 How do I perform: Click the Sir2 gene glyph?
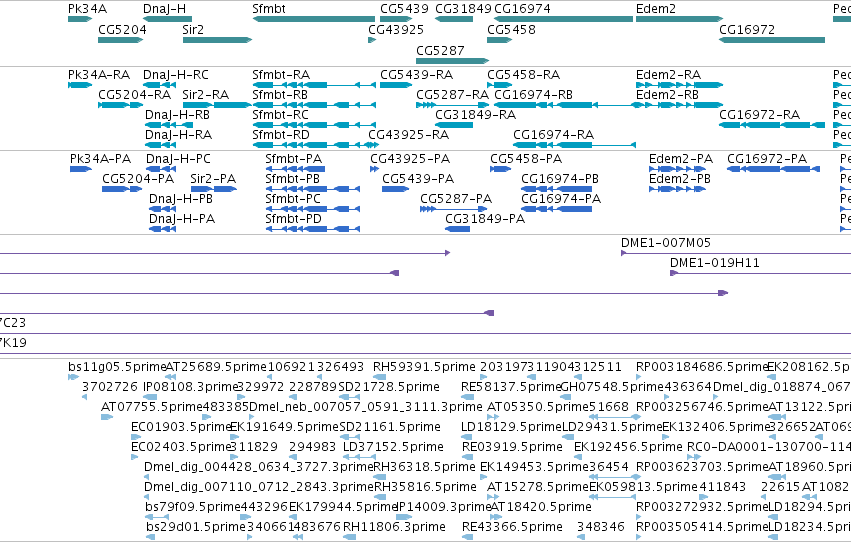217,40
